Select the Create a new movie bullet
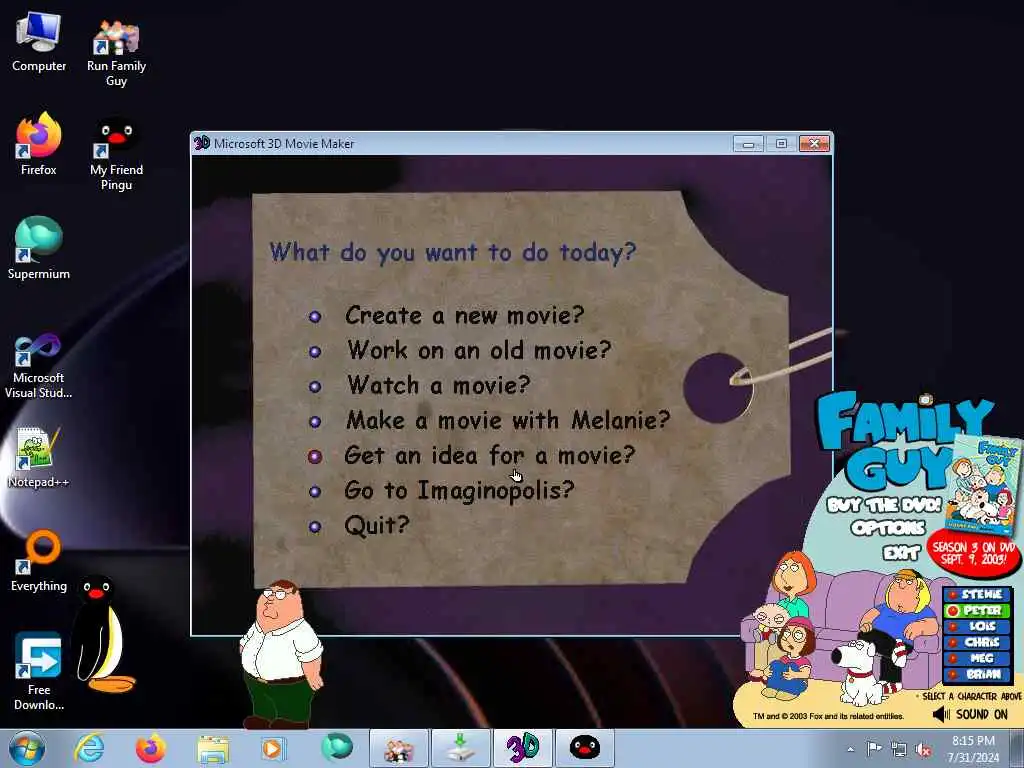The width and height of the screenshot is (1024, 768). pyautogui.click(x=315, y=317)
